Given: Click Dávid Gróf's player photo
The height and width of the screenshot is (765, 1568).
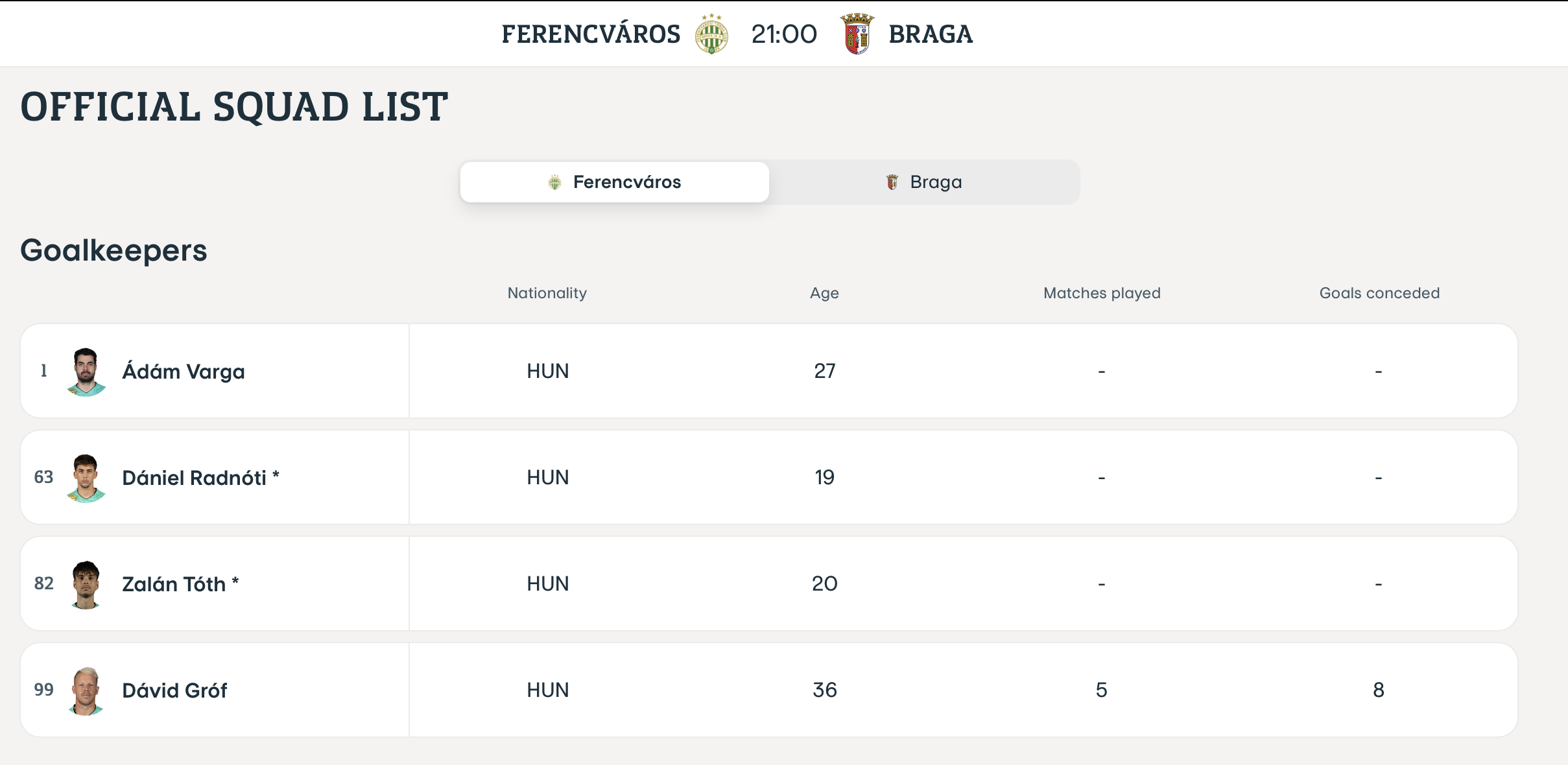Looking at the screenshot, I should tap(86, 690).
